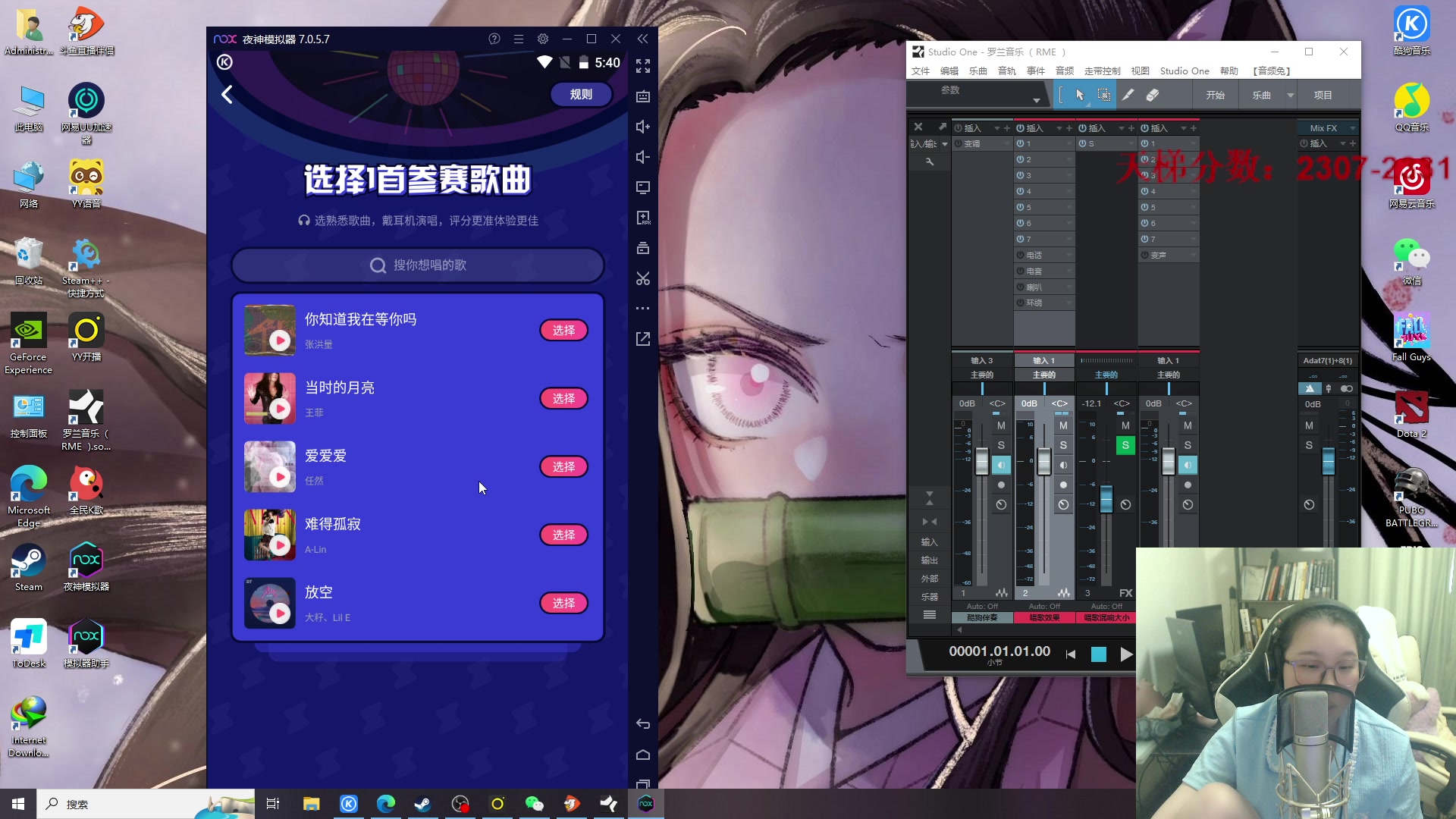Solo channel 2 (唱歌效果)
This screenshot has height=819, width=1456.
[x=1063, y=445]
